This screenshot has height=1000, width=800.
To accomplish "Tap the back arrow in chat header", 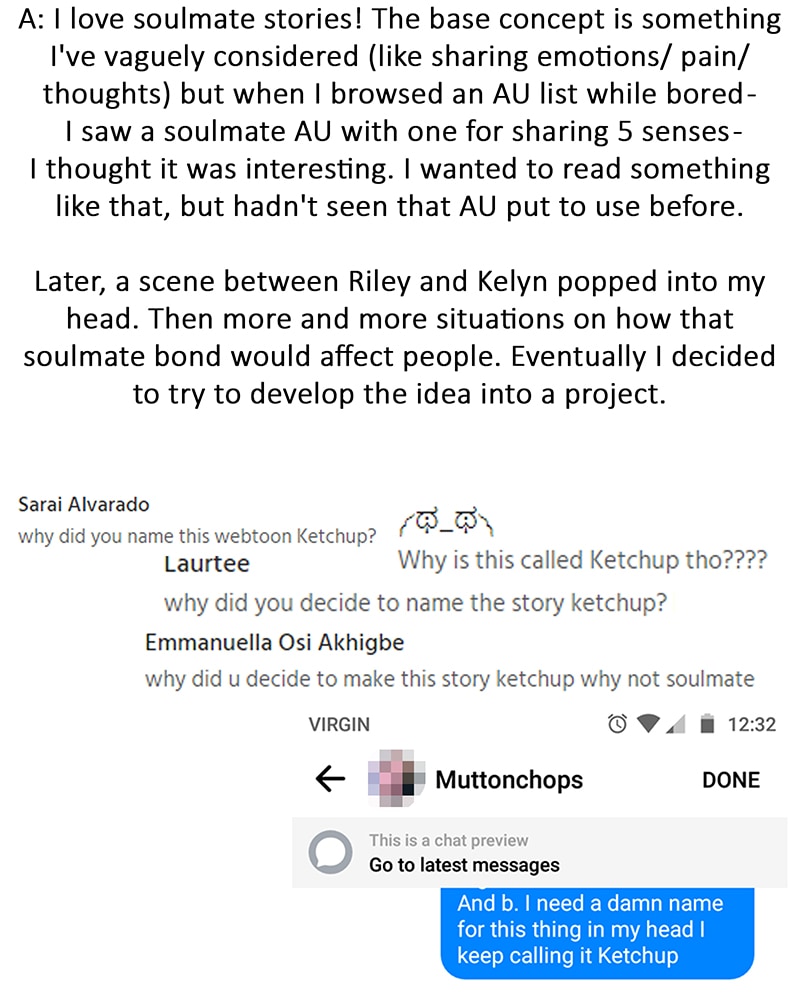I will [330, 779].
